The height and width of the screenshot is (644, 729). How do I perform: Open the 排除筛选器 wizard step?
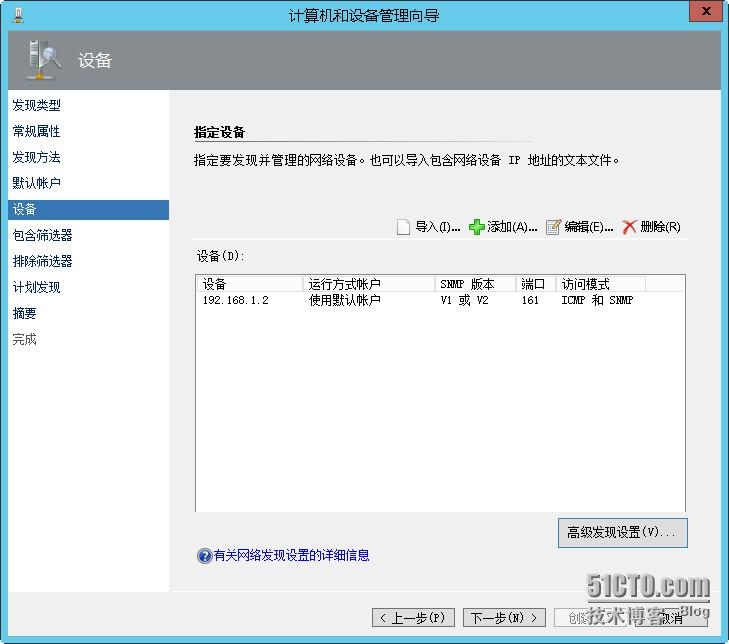point(42,261)
